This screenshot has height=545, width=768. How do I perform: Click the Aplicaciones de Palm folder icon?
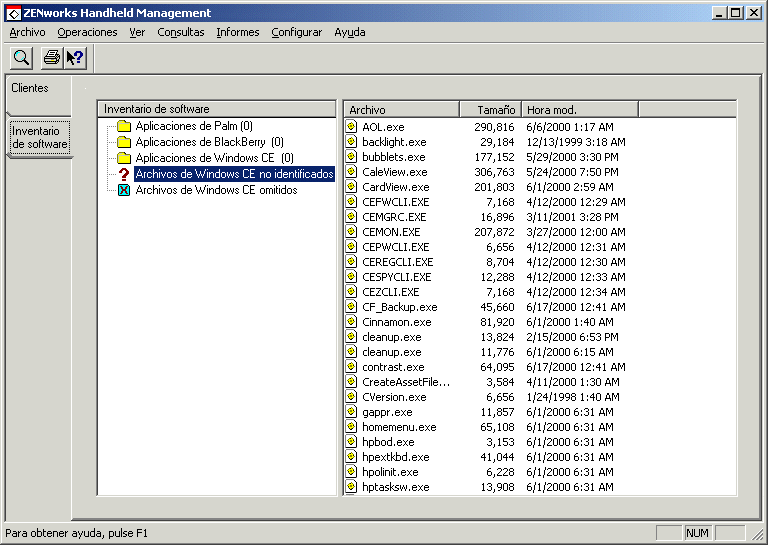(124, 126)
